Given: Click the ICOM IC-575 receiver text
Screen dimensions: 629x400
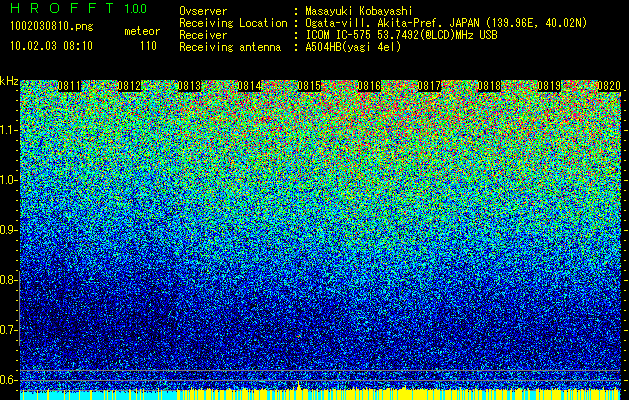Looking at the screenshot, I should tap(401, 35).
